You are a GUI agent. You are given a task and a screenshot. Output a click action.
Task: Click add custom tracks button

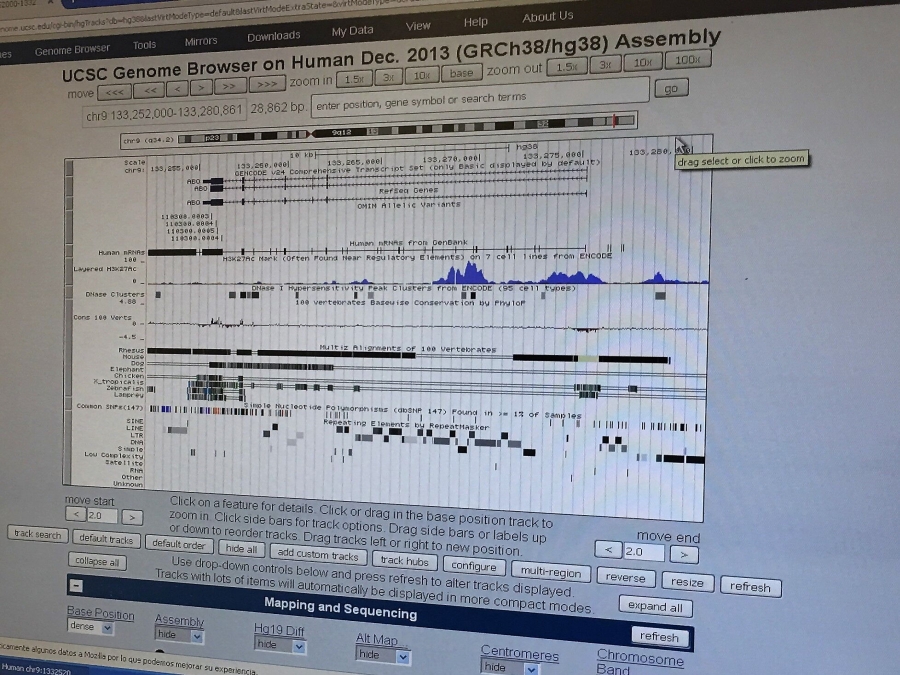pos(318,554)
